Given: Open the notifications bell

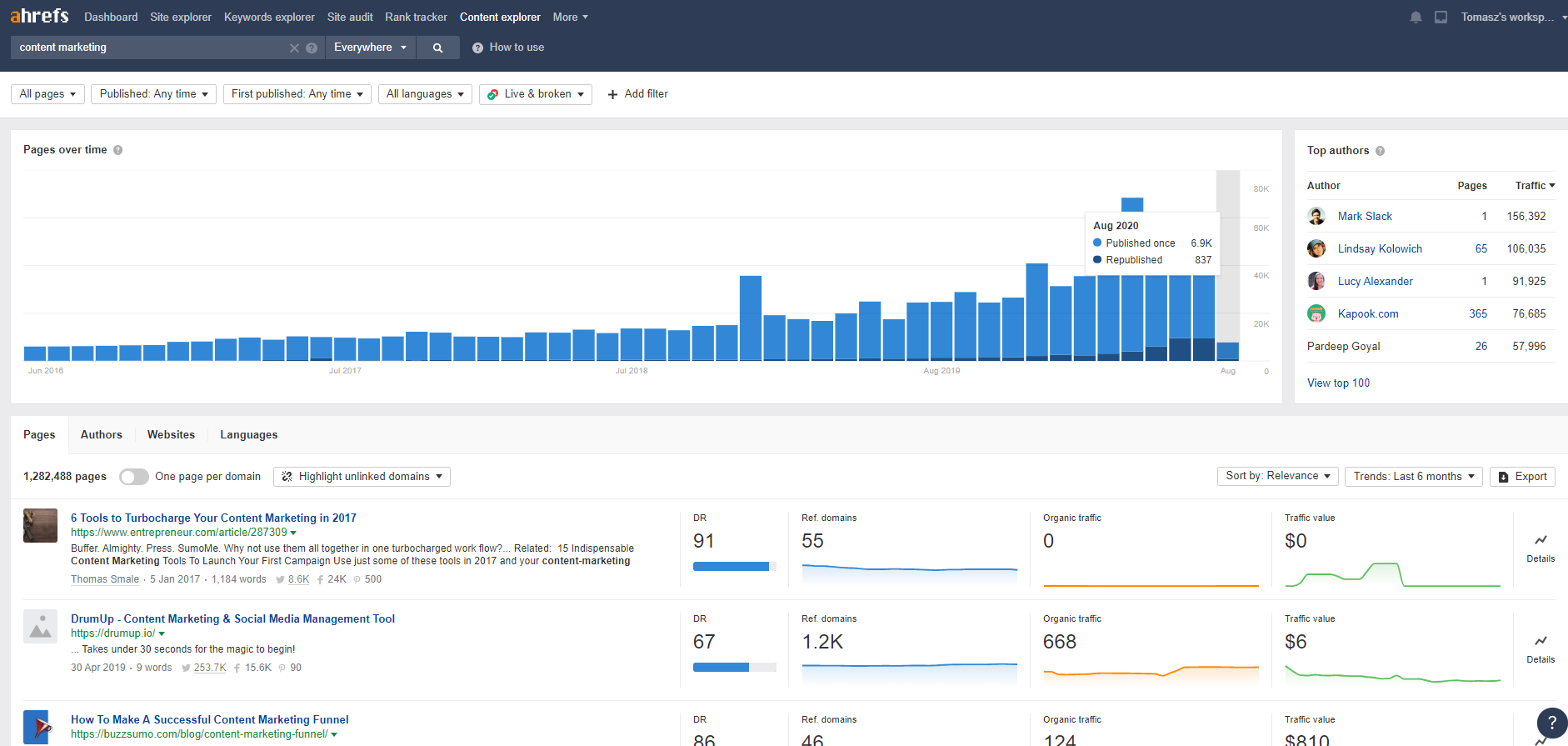Looking at the screenshot, I should (x=1416, y=17).
